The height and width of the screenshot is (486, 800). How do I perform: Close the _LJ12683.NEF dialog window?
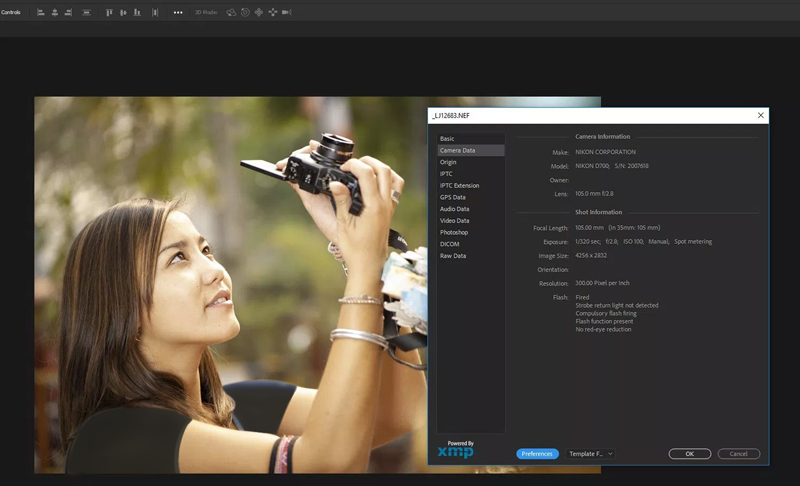click(x=760, y=116)
